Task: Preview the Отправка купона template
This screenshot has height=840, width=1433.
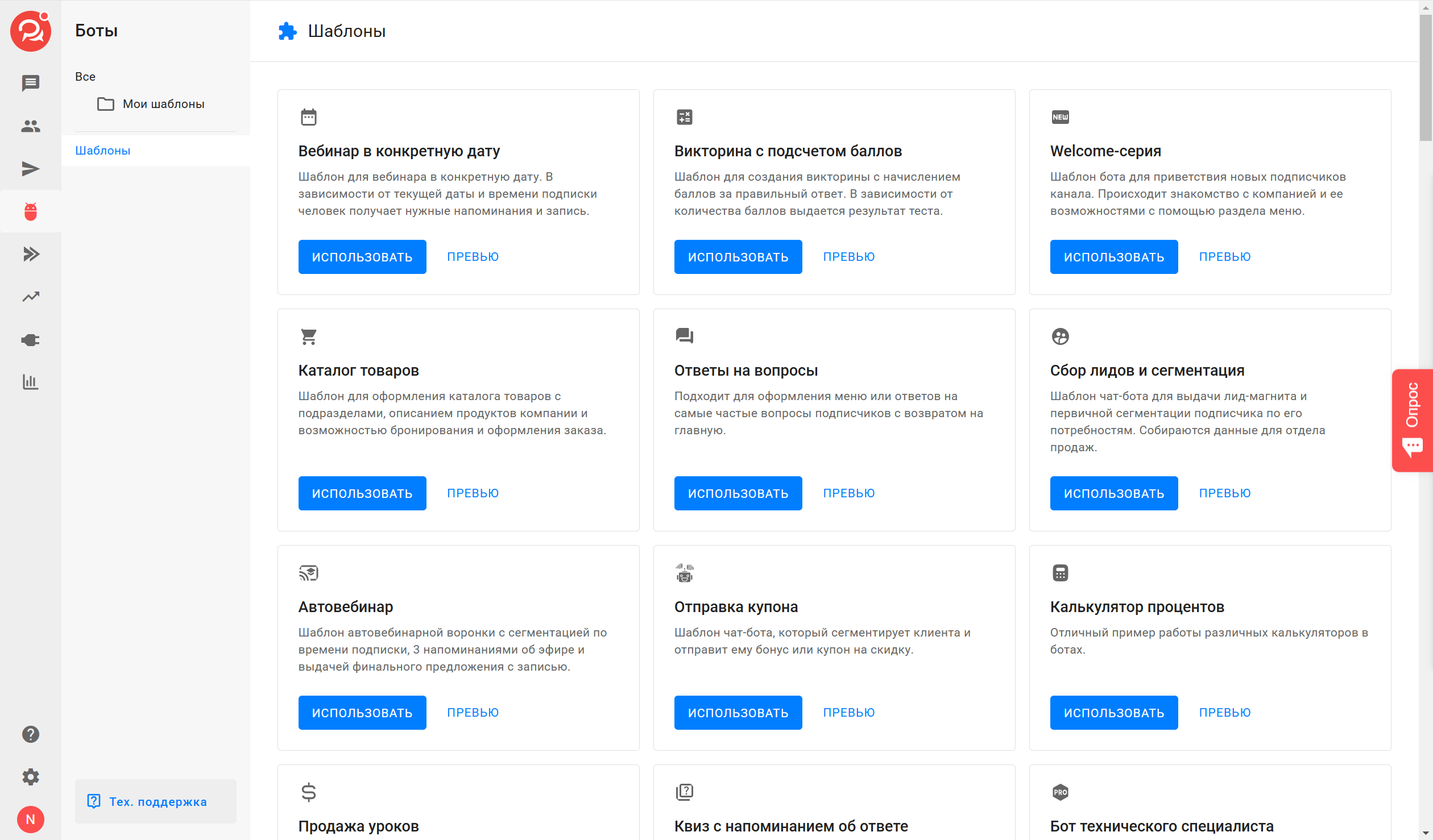Action: pyautogui.click(x=849, y=713)
